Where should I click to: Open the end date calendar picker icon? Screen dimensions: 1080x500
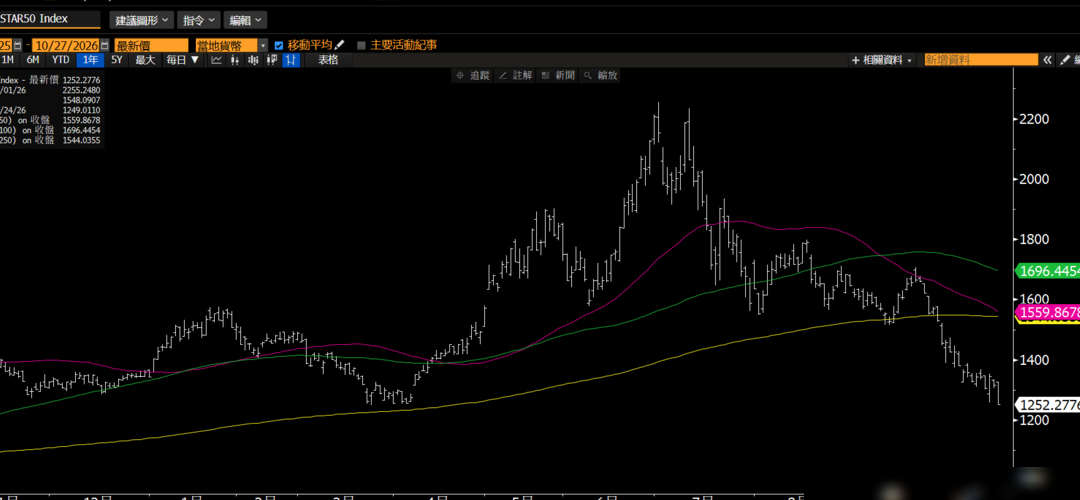[x=105, y=45]
